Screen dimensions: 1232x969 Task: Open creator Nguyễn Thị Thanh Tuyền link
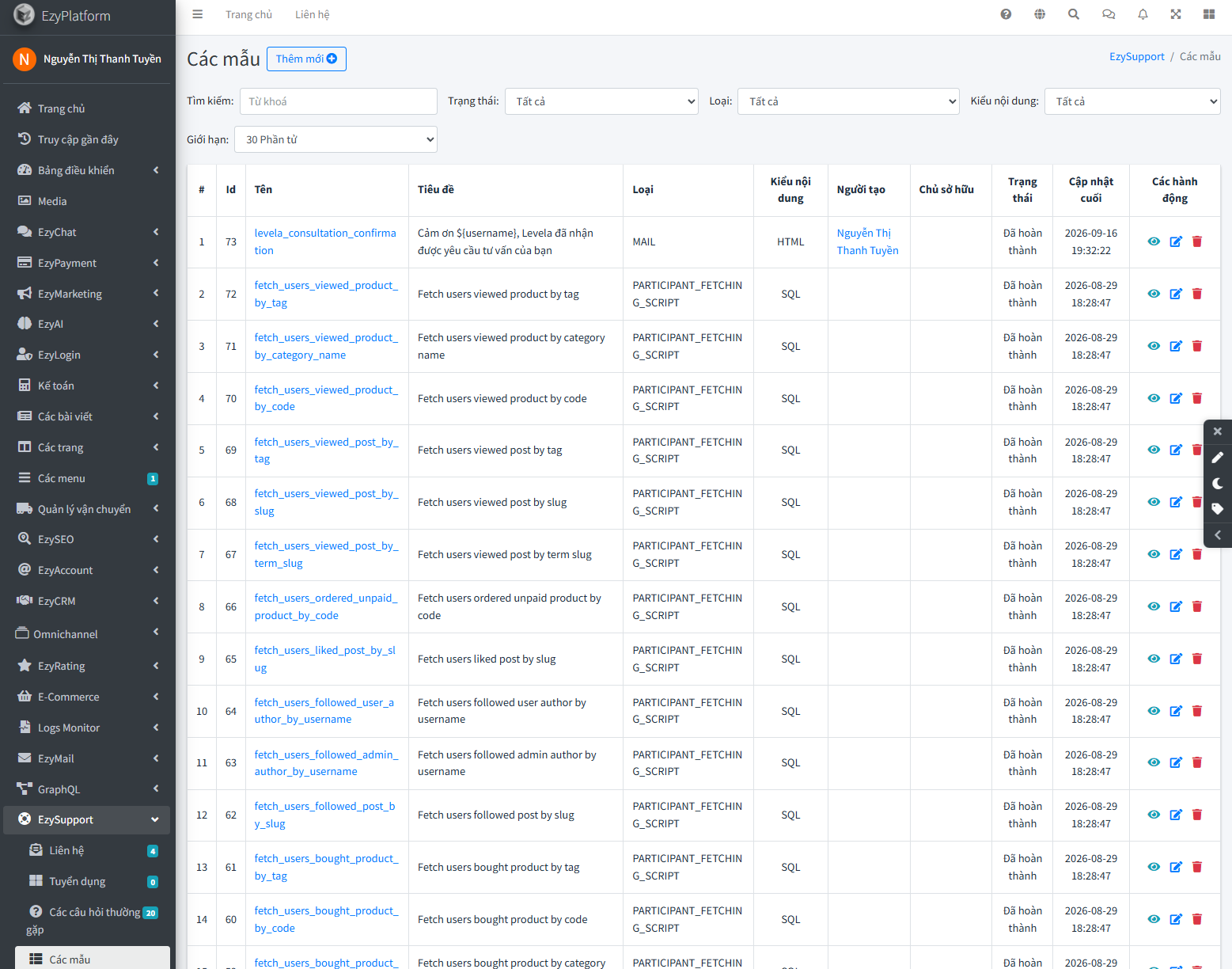867,241
